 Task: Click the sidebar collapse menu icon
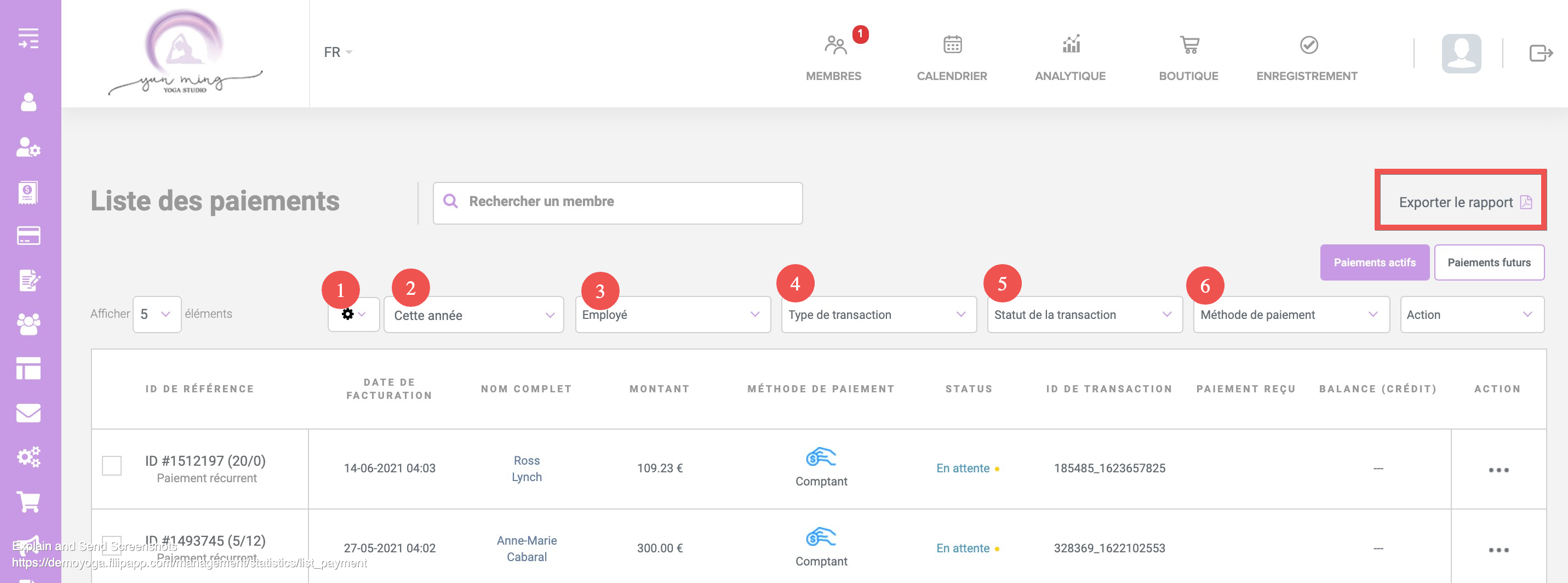click(28, 38)
